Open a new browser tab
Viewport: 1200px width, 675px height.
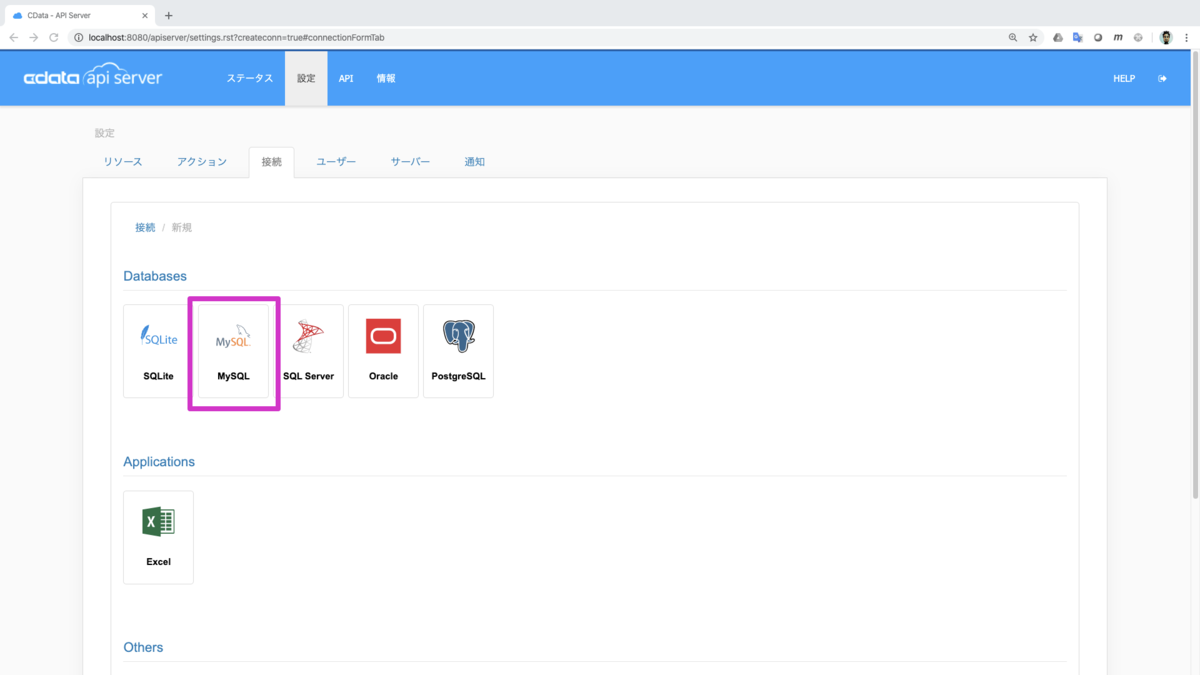[x=168, y=15]
